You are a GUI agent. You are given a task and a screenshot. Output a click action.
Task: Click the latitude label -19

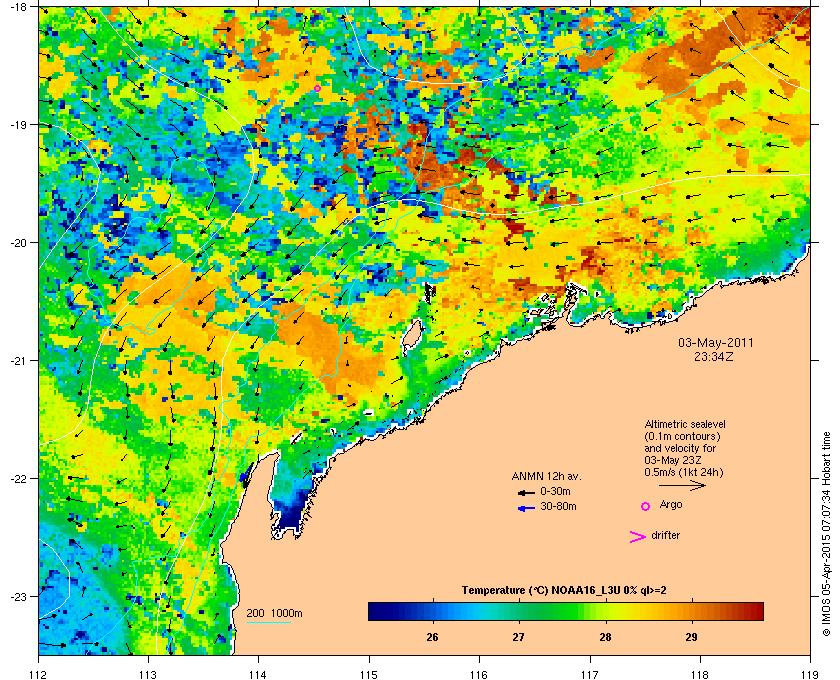tap(19, 124)
